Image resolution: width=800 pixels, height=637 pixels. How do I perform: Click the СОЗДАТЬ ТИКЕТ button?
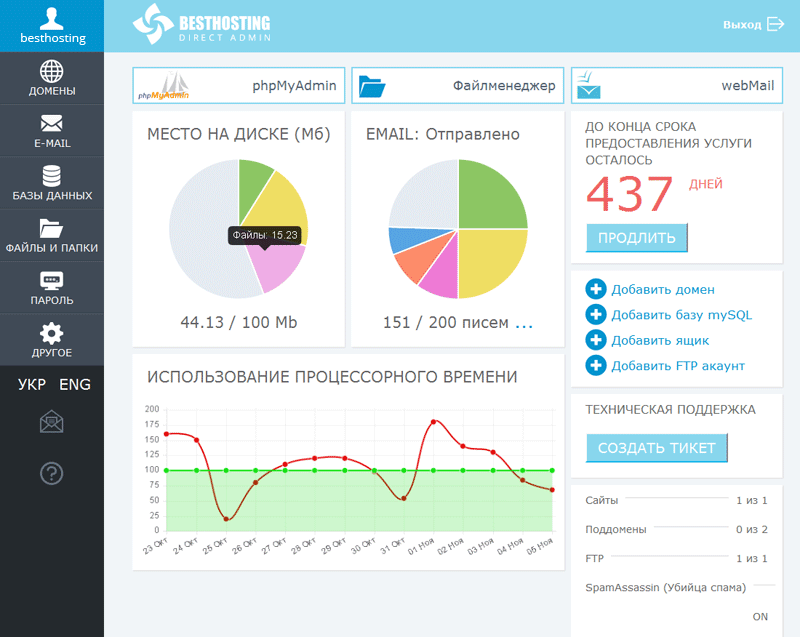pos(657,448)
